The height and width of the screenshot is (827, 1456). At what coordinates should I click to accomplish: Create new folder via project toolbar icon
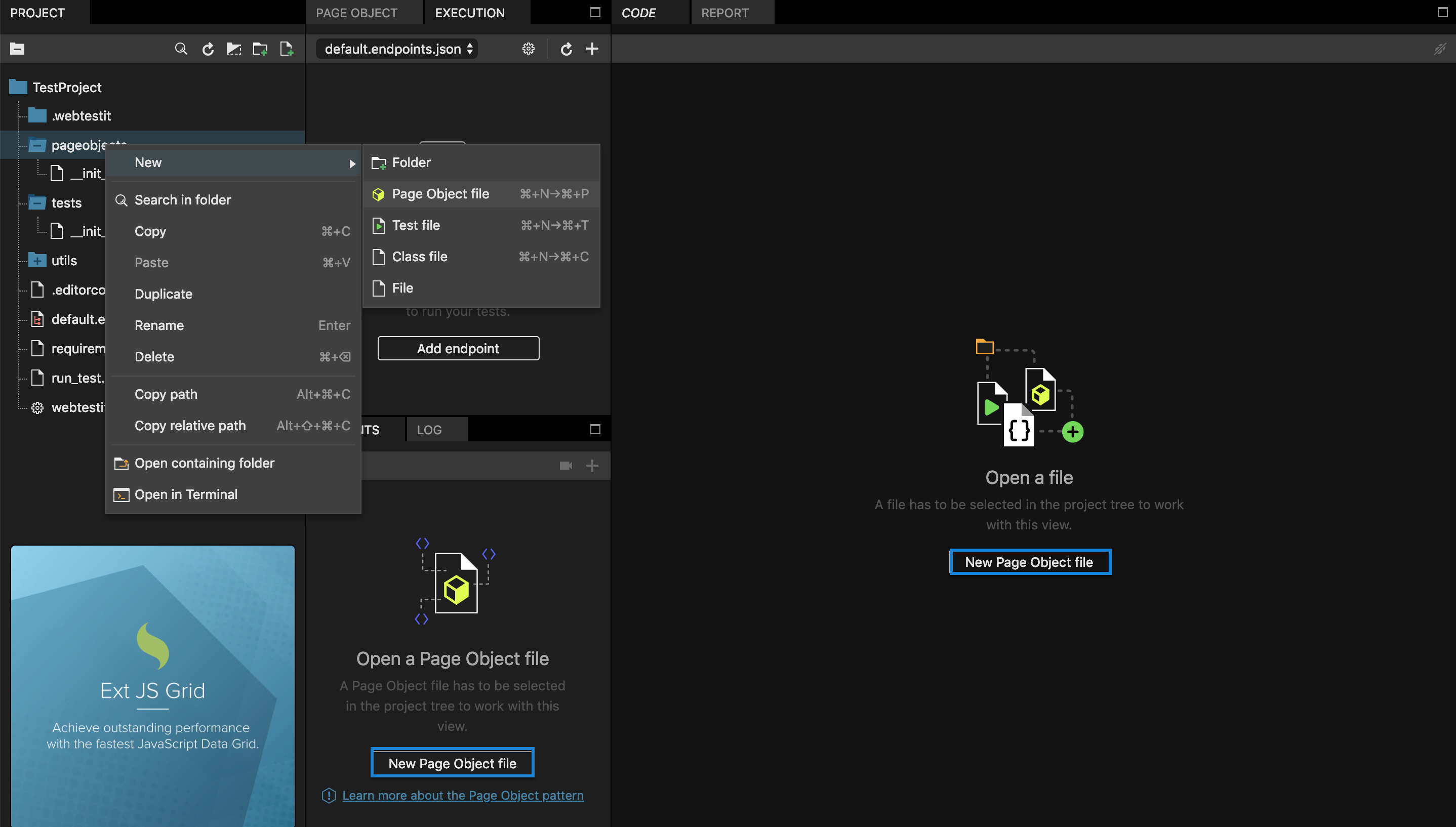pos(260,49)
